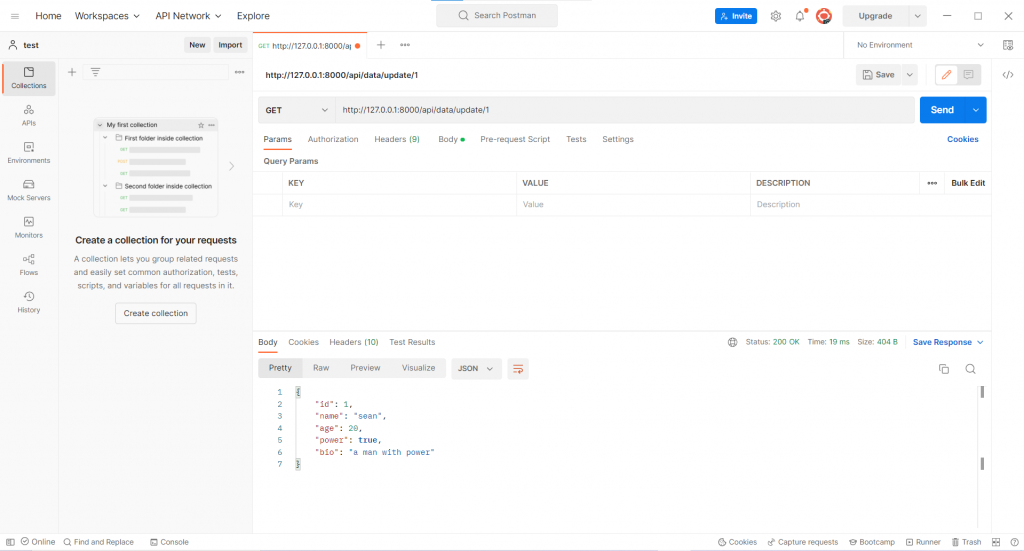Click the Send button

[x=942, y=110]
